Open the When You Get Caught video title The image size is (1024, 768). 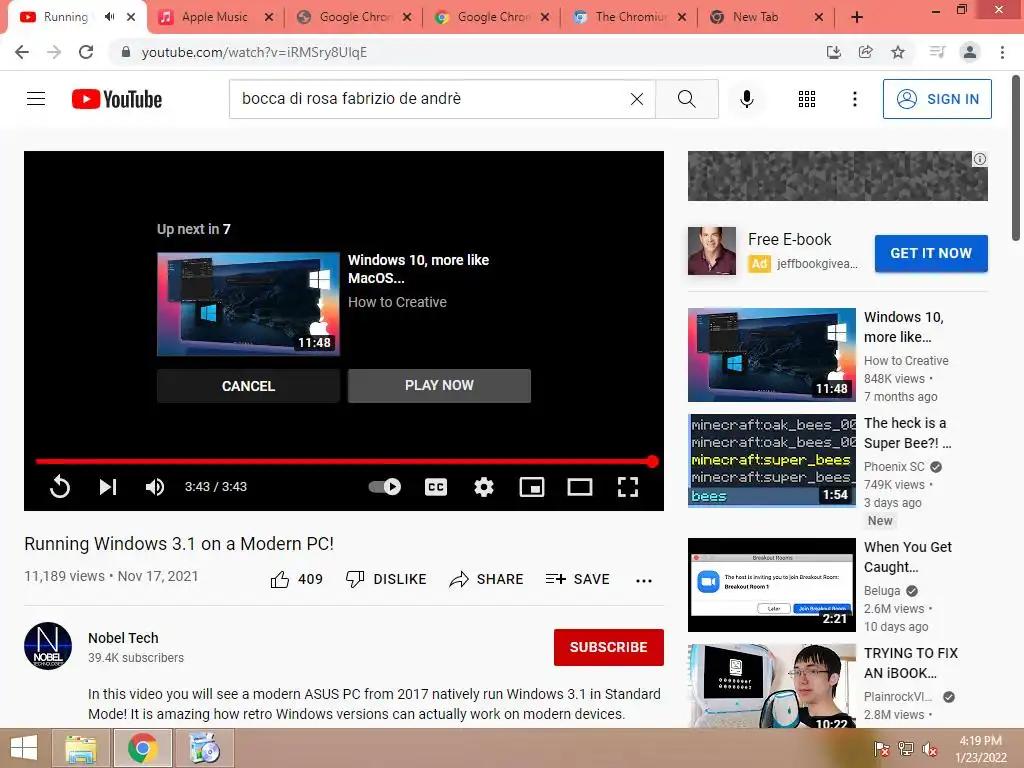point(907,557)
